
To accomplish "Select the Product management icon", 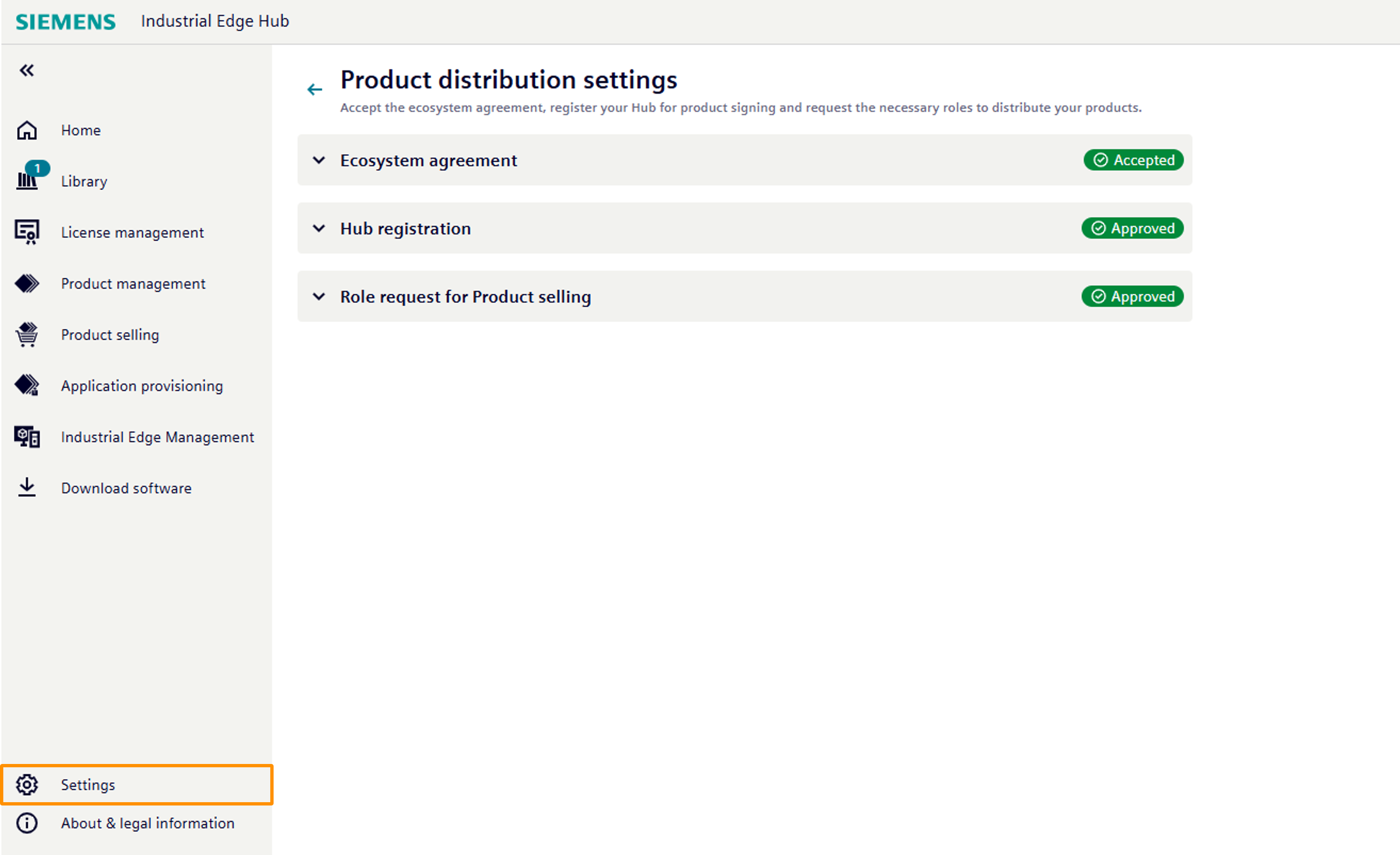I will click(26, 283).
